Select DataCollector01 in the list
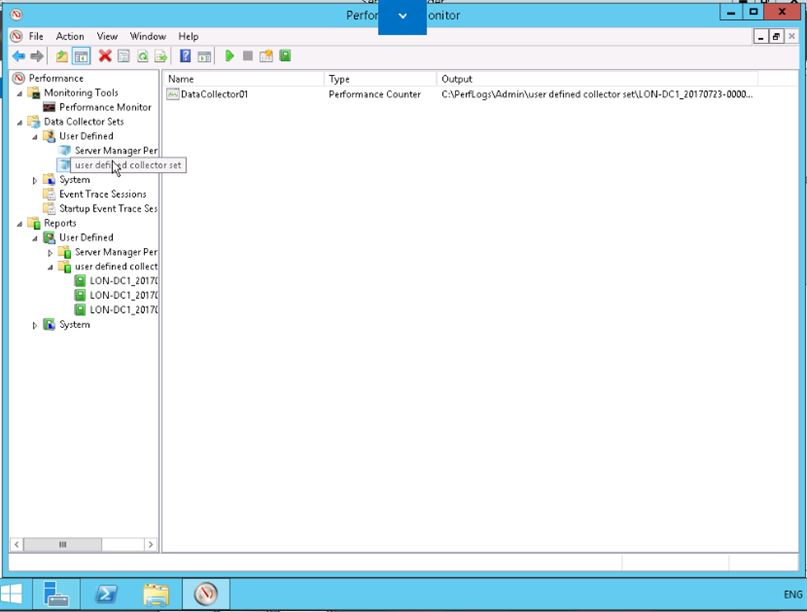Image resolution: width=807 pixels, height=612 pixels. 213,94
